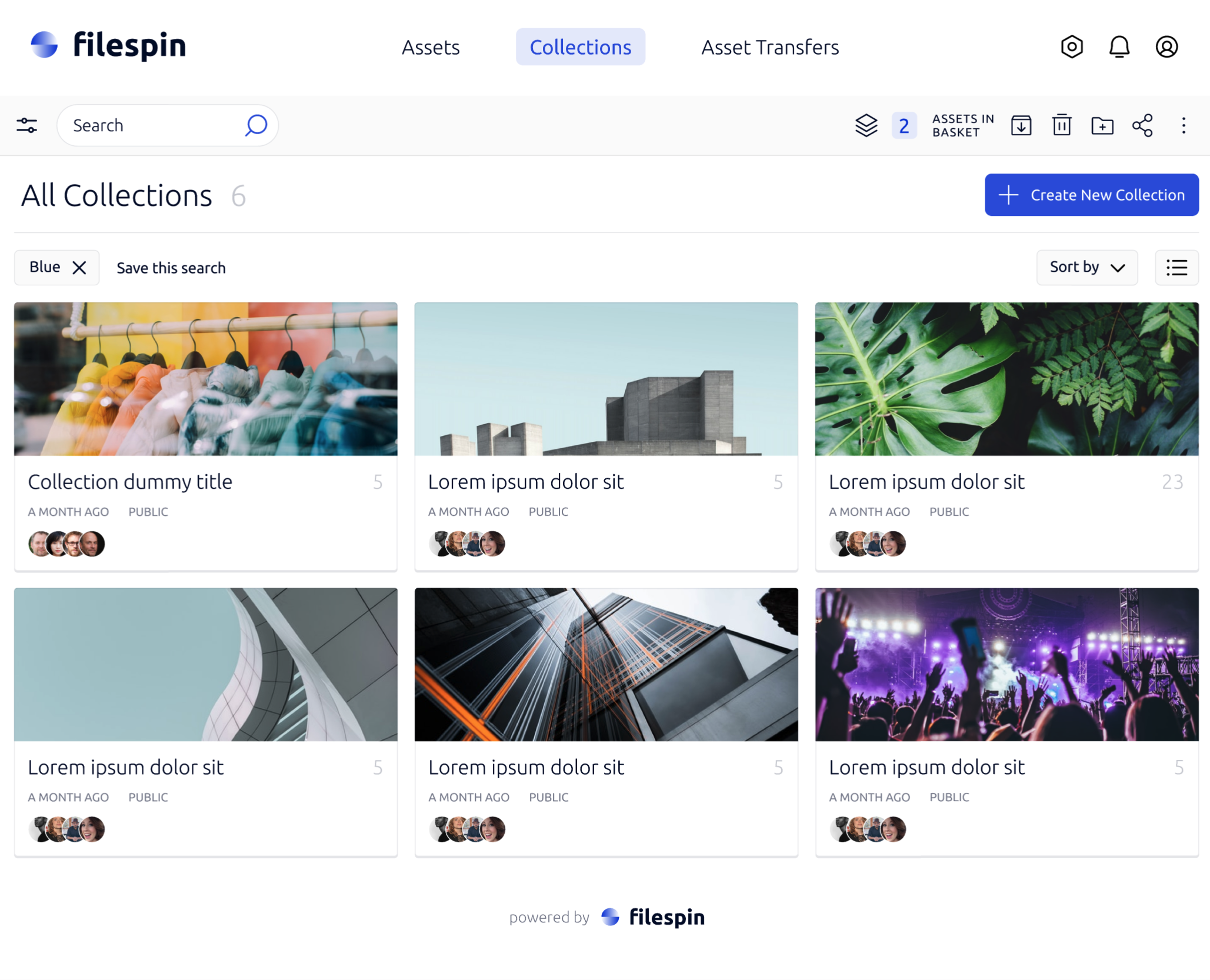This screenshot has height=980, width=1210.
Task: Toggle the basket count badge showing 2
Action: coord(904,125)
